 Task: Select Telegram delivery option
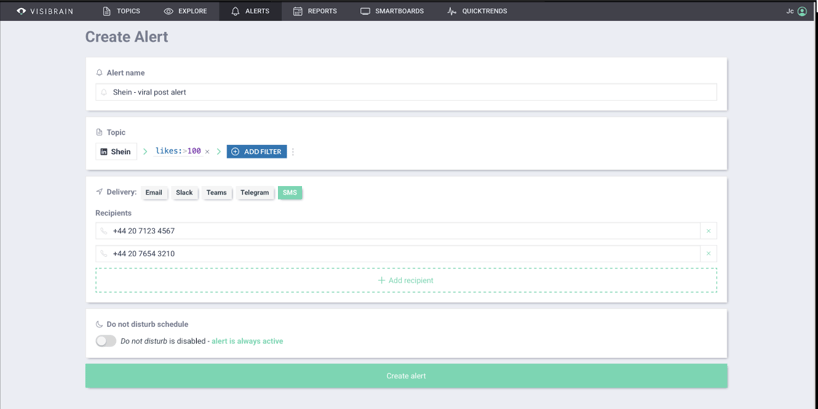click(x=255, y=193)
